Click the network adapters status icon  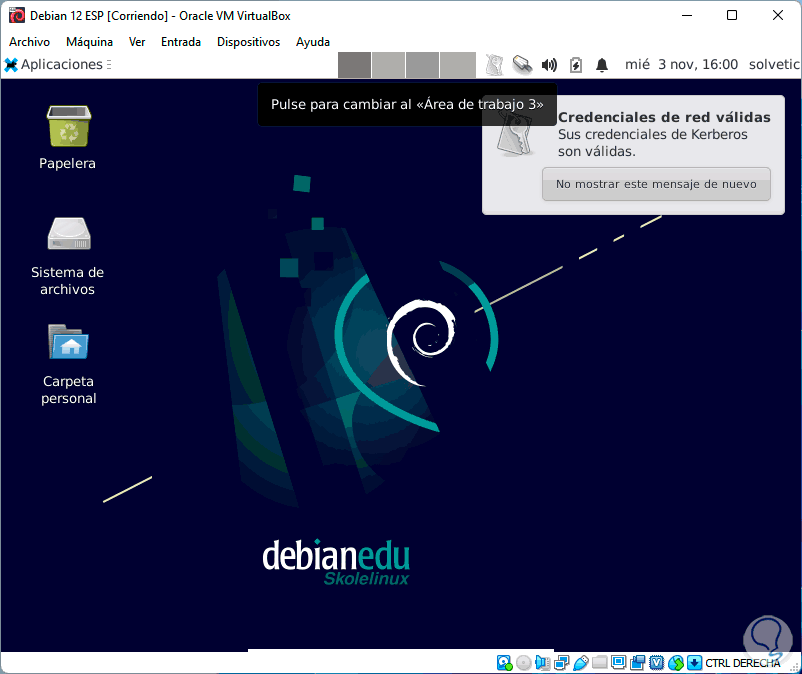(x=562, y=663)
